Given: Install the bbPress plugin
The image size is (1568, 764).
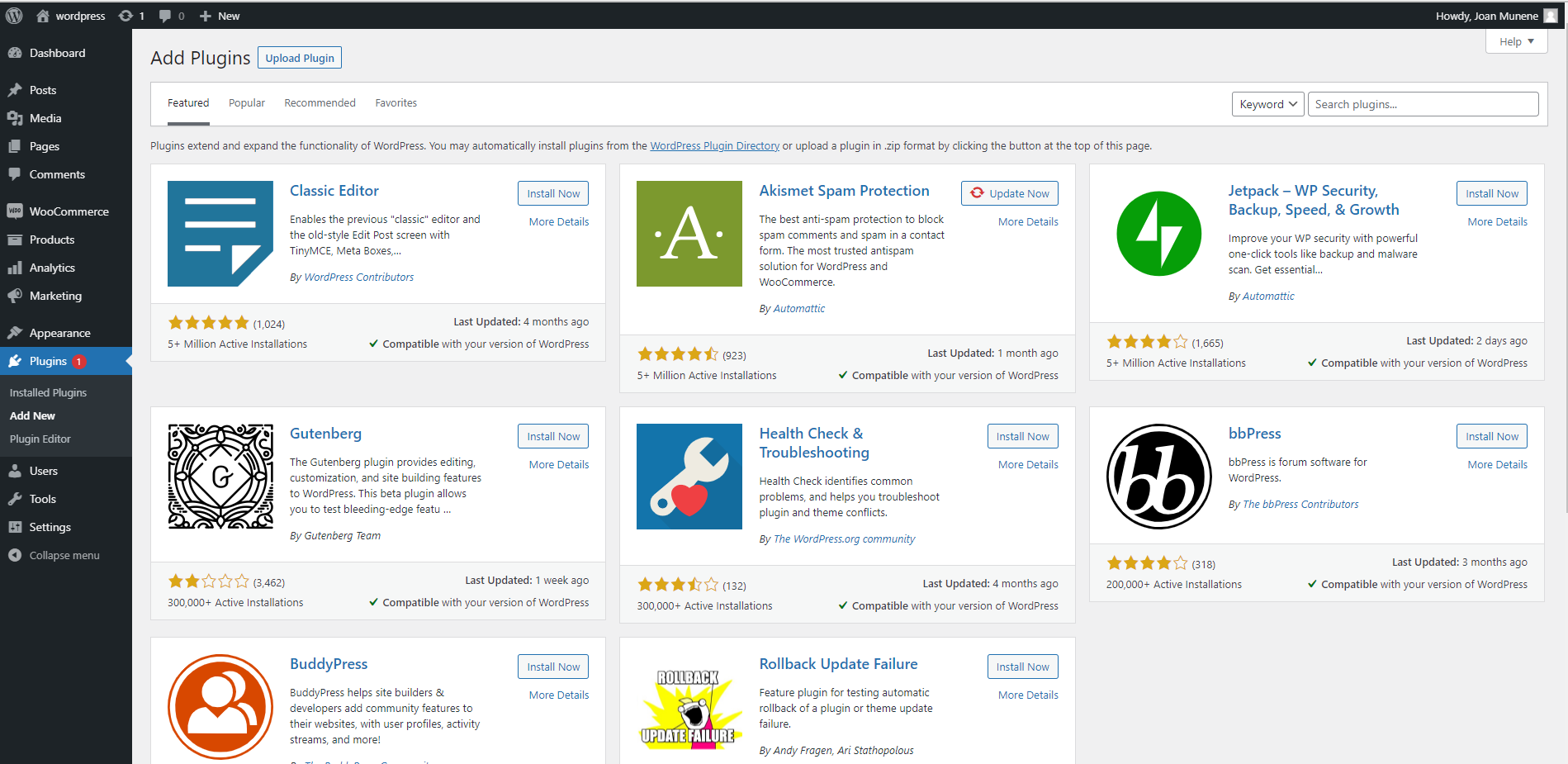Looking at the screenshot, I should point(1492,436).
